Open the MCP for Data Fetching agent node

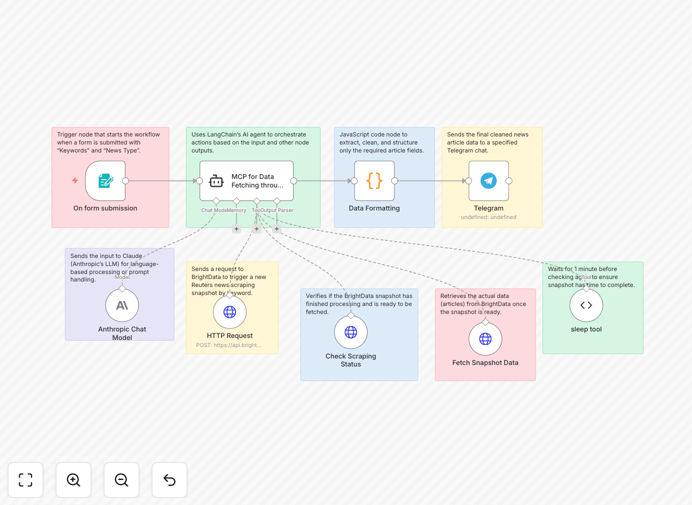point(246,181)
